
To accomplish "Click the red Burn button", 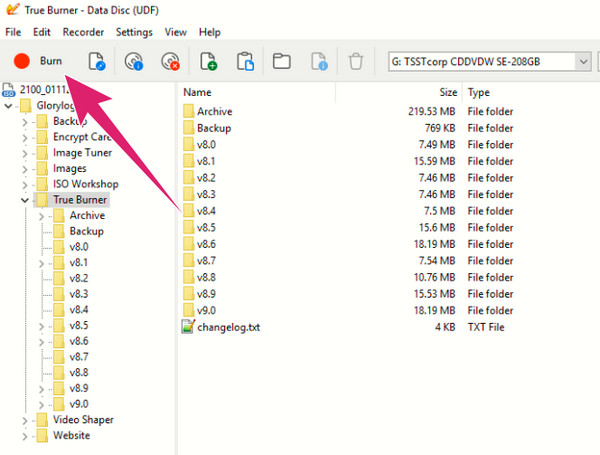I will [38, 61].
